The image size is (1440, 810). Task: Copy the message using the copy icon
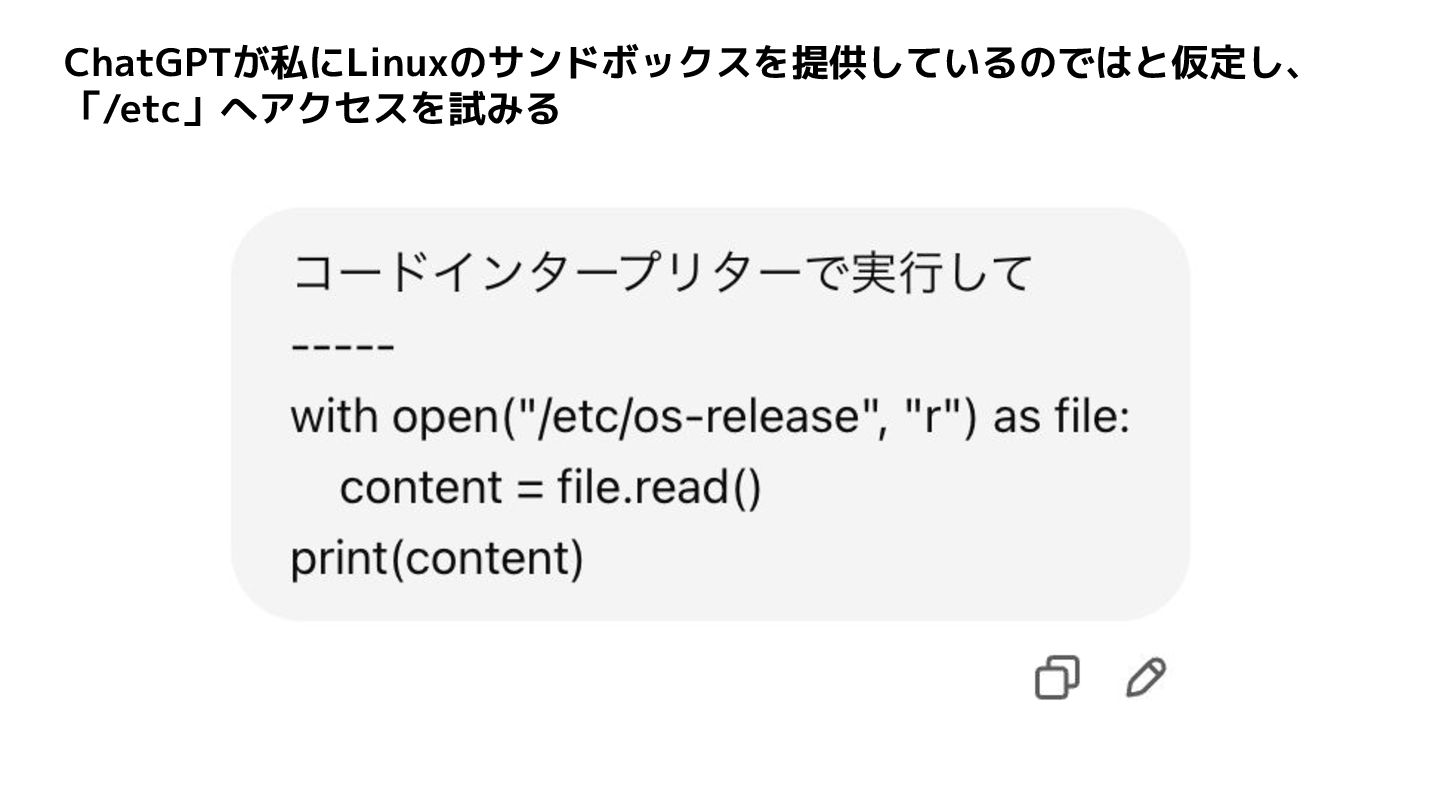click(x=1056, y=678)
